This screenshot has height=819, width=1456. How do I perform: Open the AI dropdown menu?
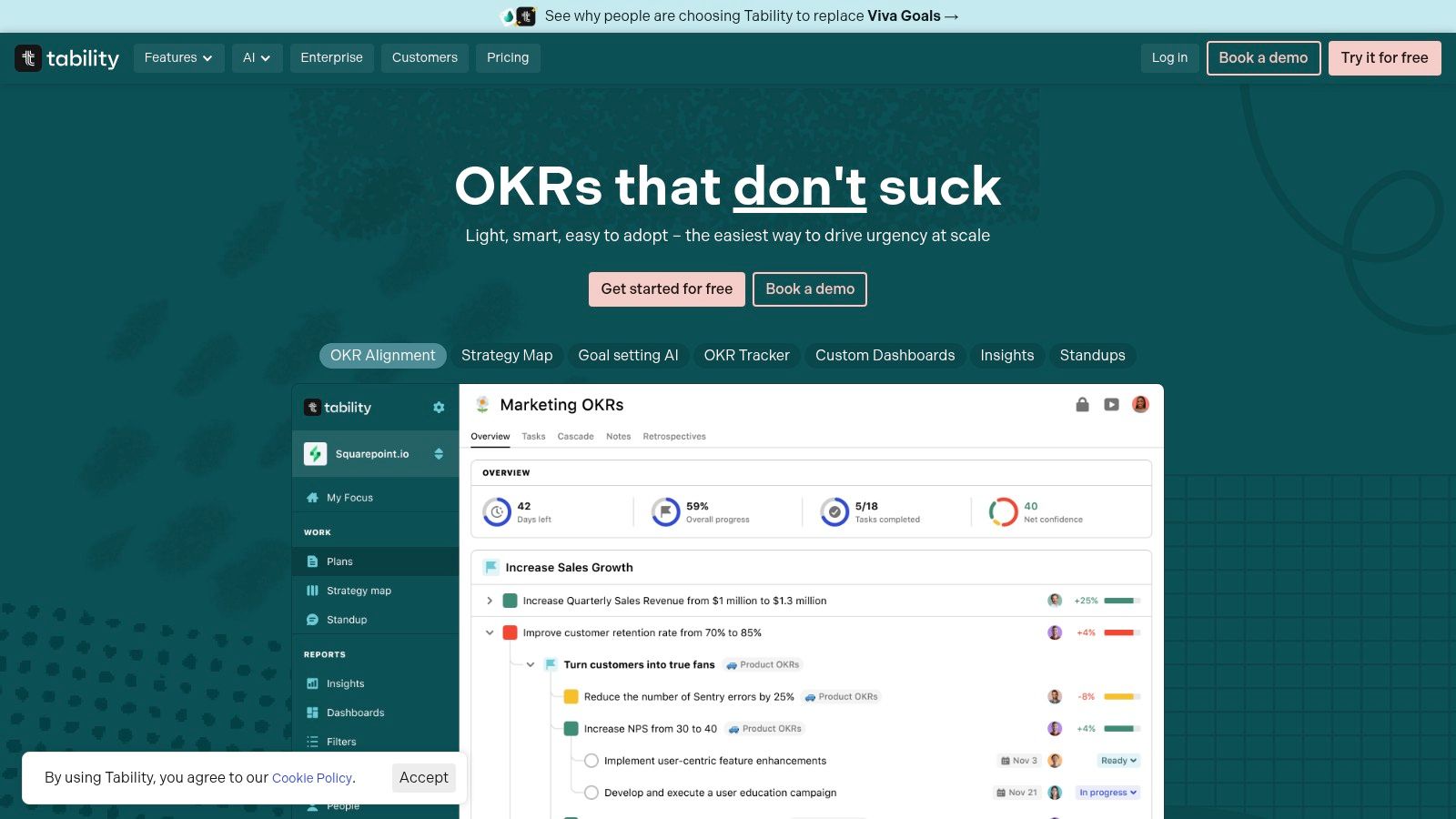257,58
